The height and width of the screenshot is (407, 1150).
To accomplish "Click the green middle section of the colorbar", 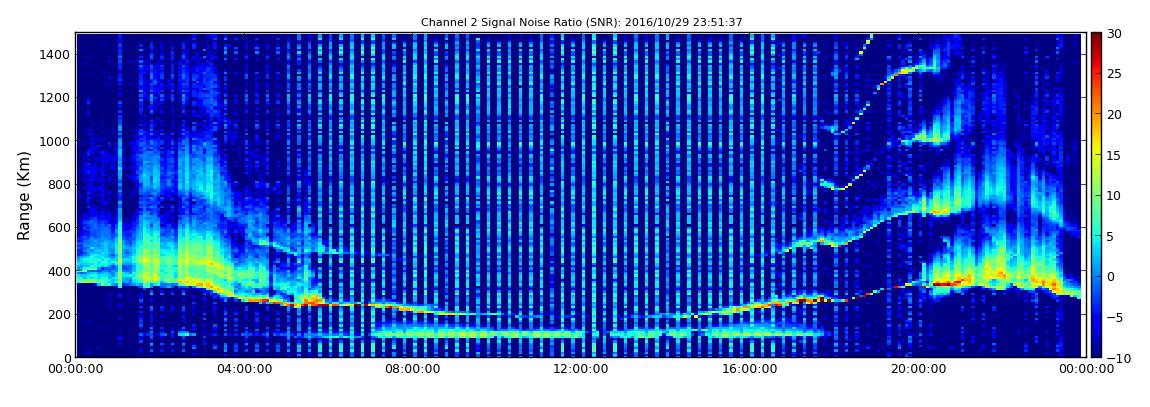I will click(1096, 195).
